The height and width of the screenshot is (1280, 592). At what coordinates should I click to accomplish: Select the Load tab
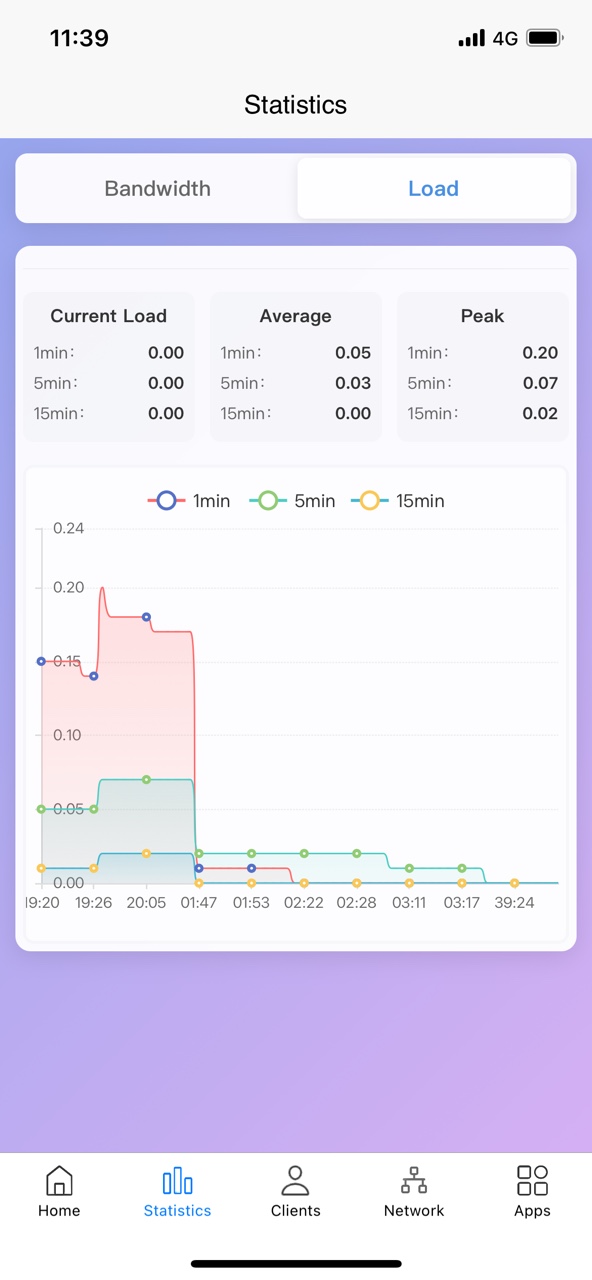pos(433,188)
